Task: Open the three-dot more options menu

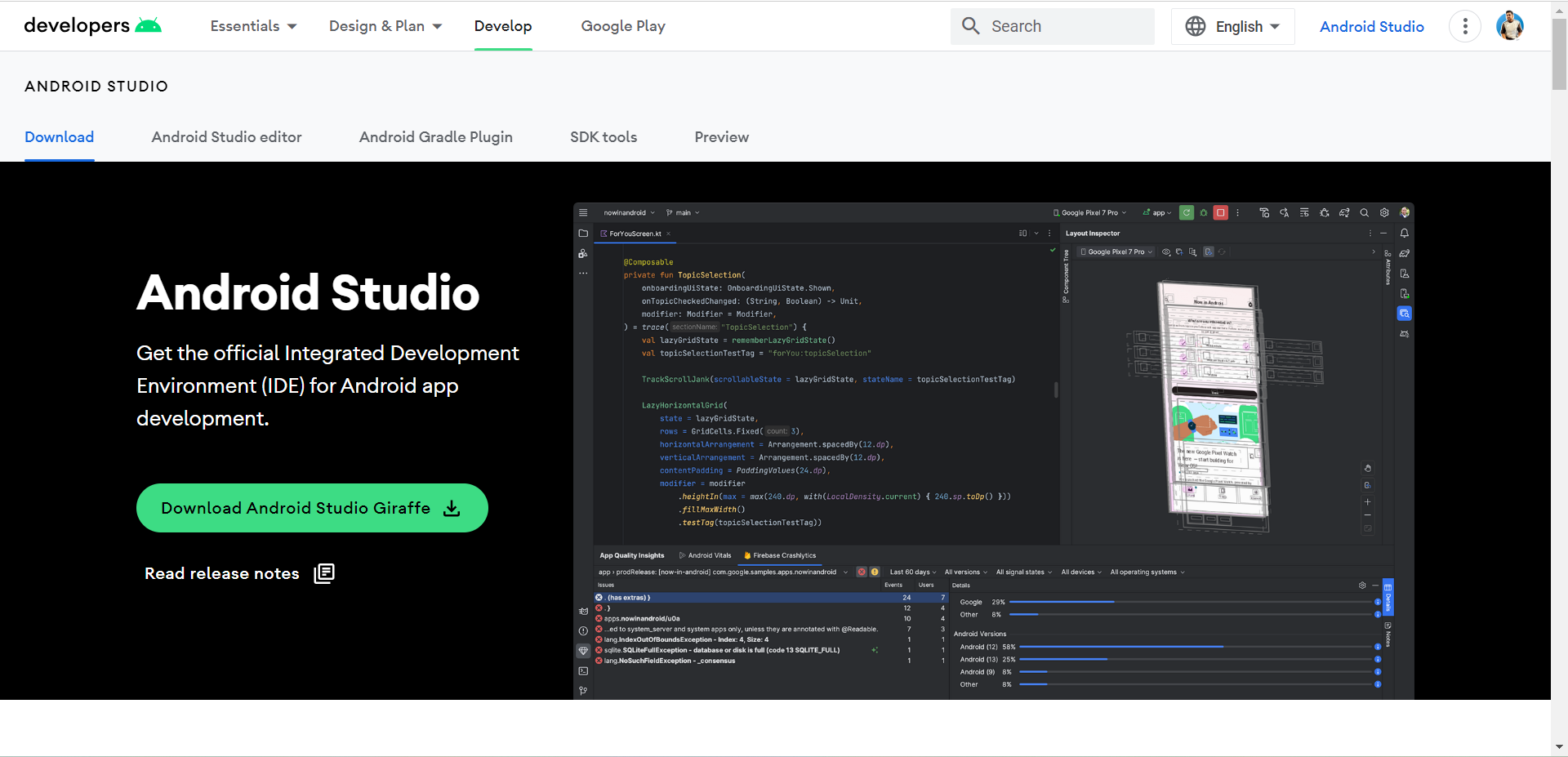Action: point(1465,26)
